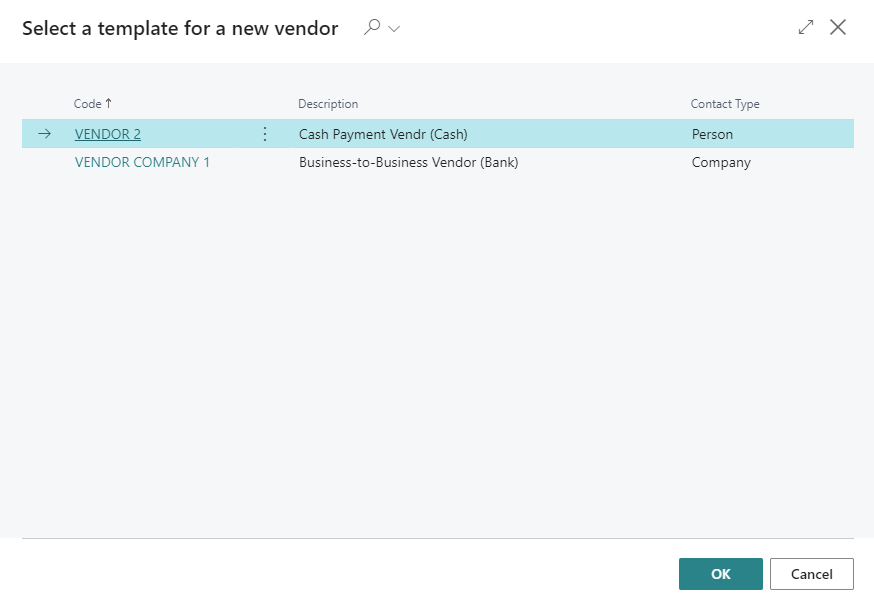Open the VENDOR COMPANY 1 template link

coord(142,162)
